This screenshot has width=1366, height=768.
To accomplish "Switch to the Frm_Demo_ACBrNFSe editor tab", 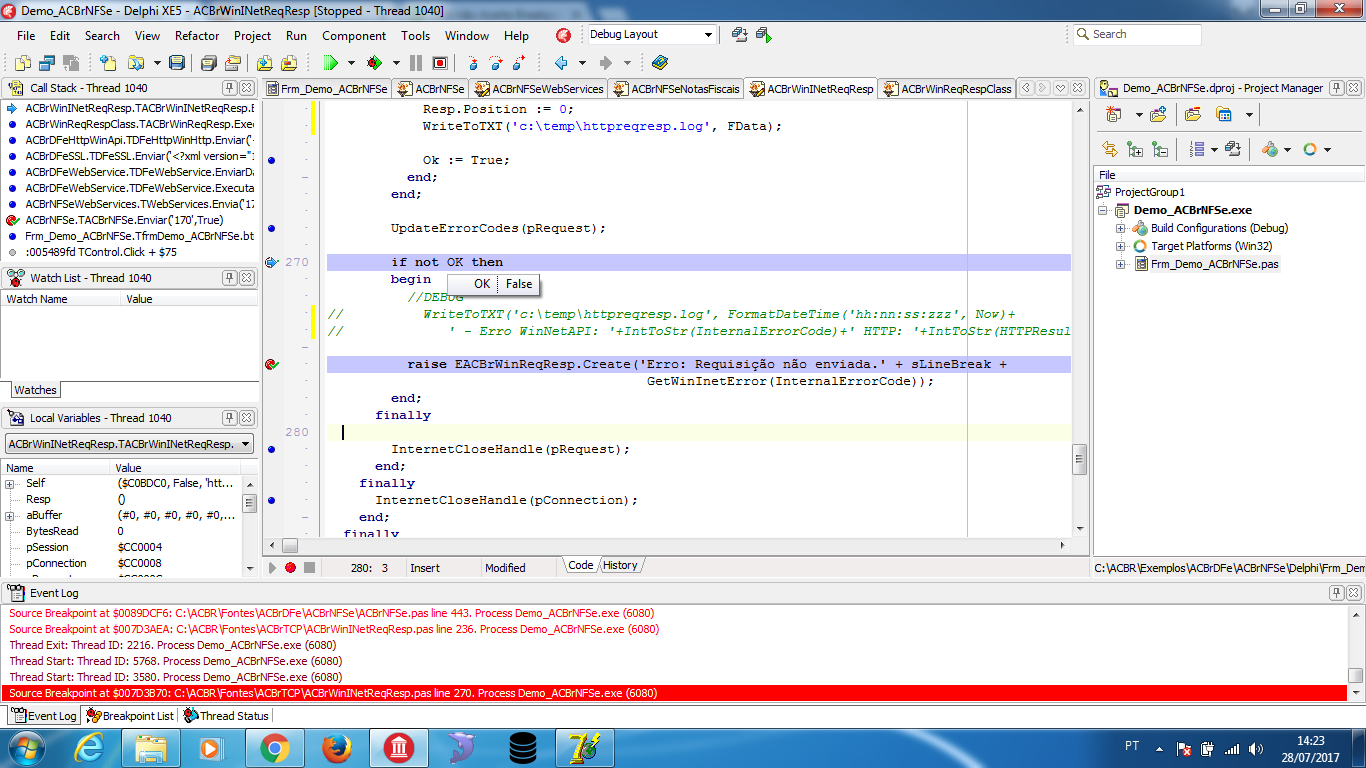I will (327, 89).
